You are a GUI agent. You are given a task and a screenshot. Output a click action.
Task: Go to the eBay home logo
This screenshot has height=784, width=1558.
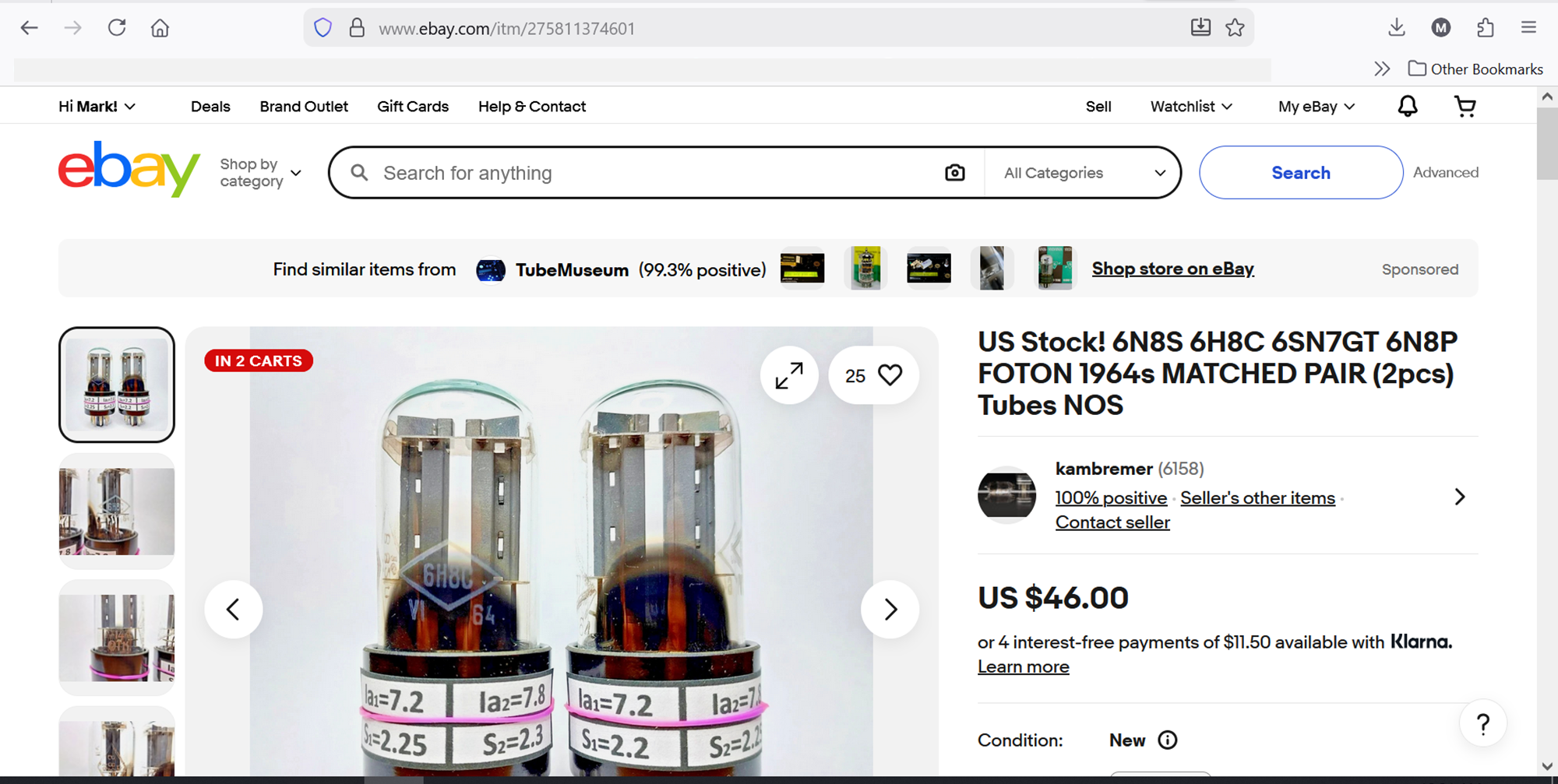129,169
